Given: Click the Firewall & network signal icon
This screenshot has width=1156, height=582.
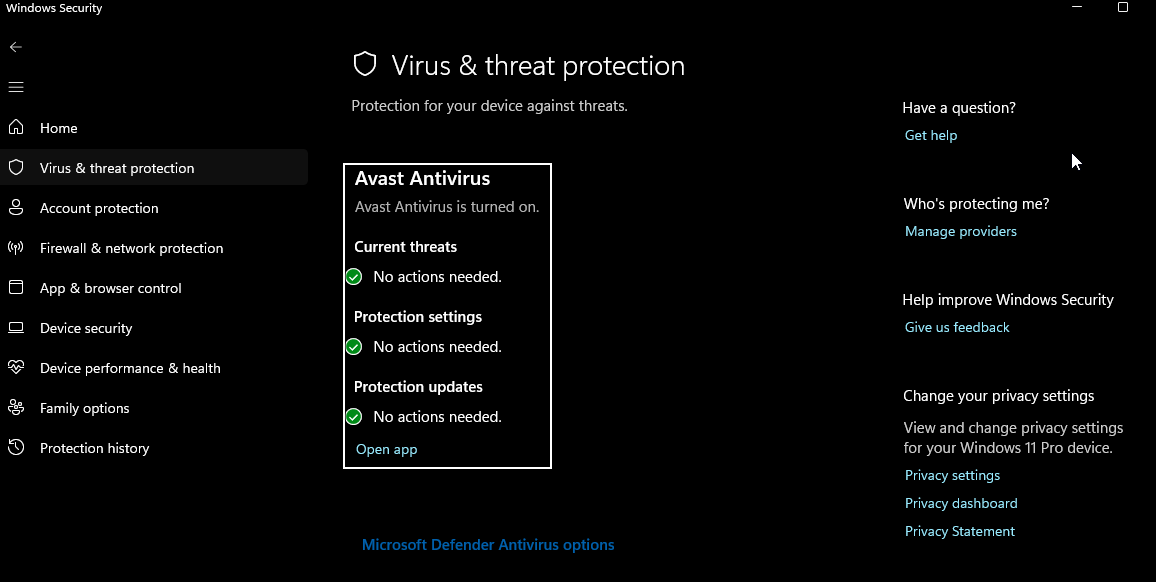Looking at the screenshot, I should tap(16, 247).
